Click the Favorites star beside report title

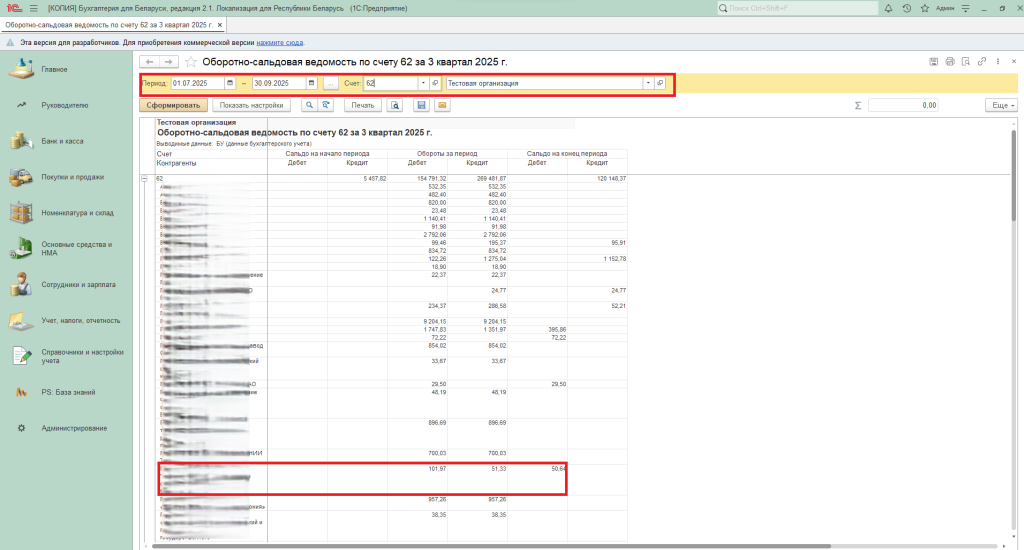(x=191, y=62)
